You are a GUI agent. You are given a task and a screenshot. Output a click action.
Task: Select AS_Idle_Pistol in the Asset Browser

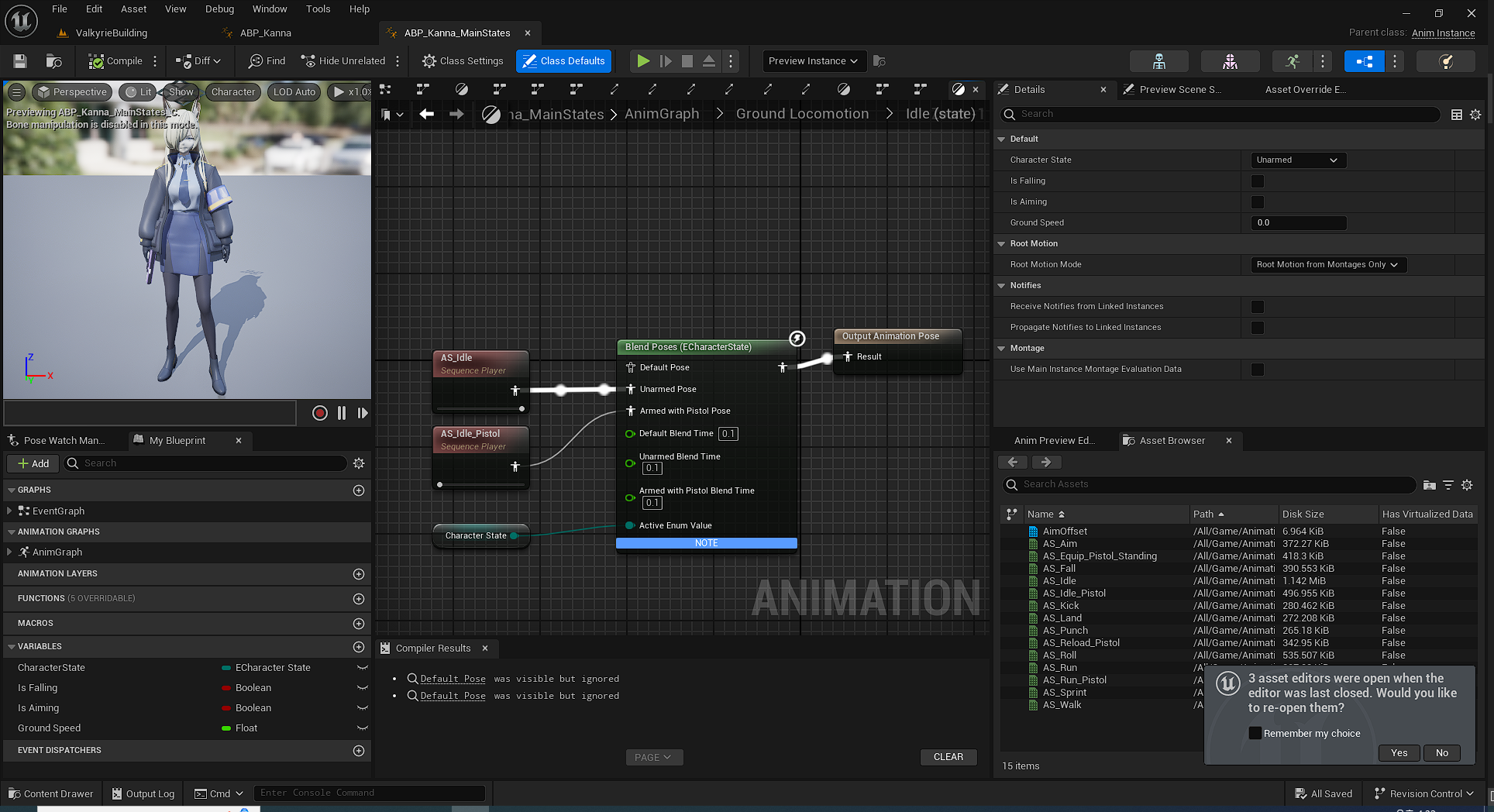(1074, 594)
